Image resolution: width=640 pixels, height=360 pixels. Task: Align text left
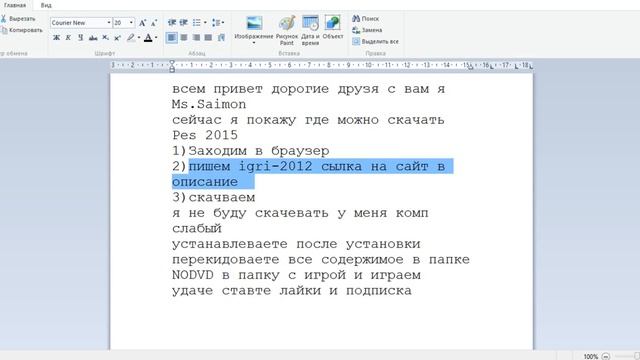[x=172, y=38]
